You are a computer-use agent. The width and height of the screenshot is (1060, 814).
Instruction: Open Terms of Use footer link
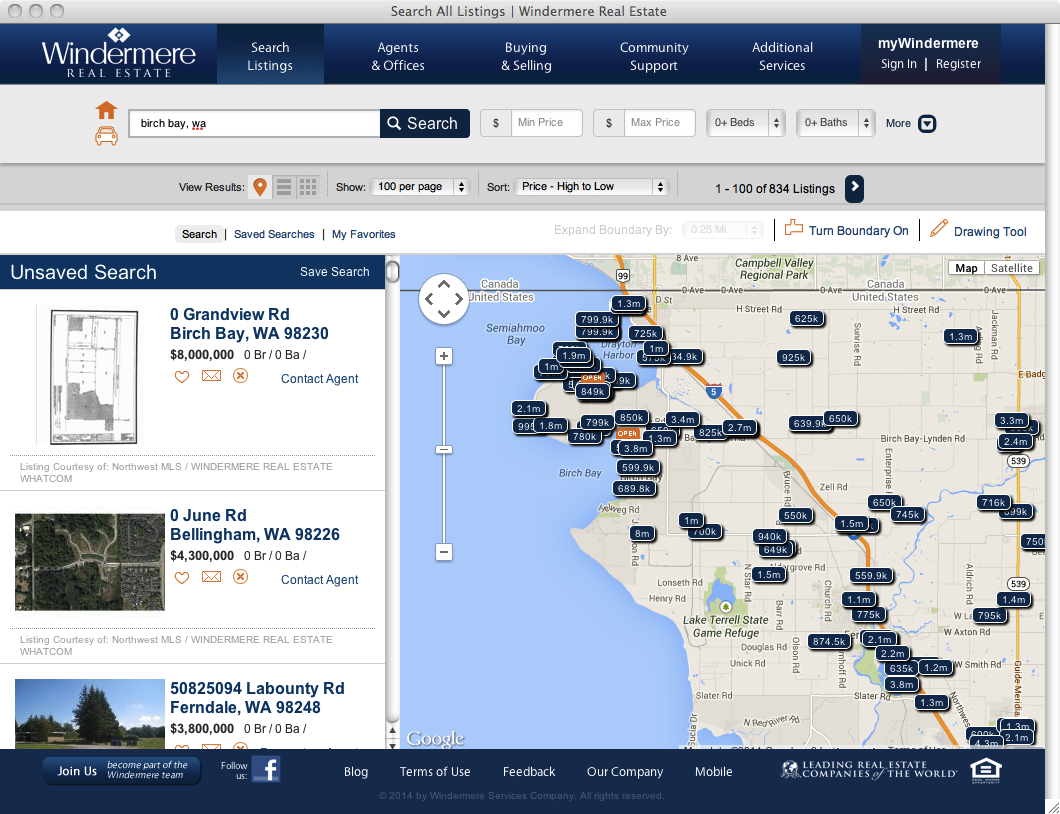pos(435,771)
